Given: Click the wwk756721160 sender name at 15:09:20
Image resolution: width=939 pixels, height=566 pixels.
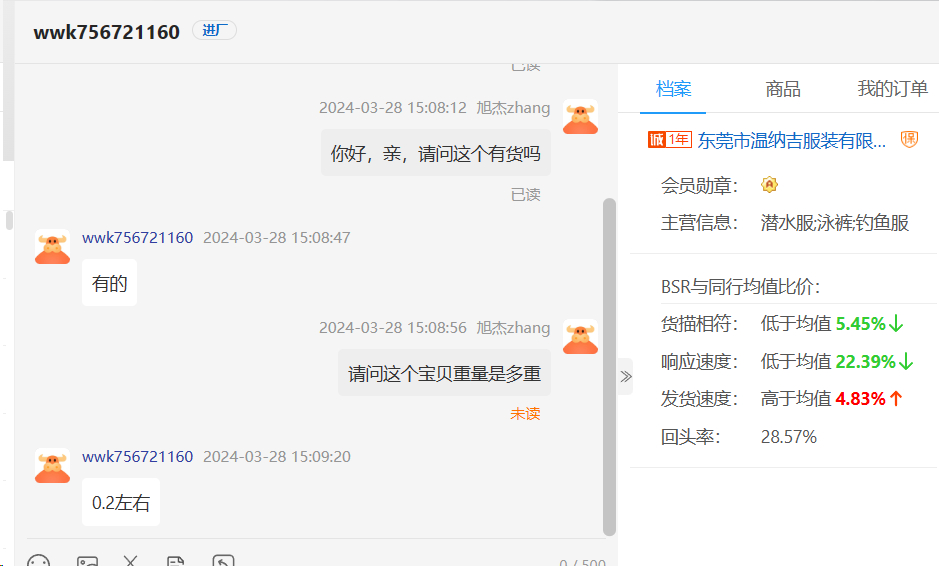Looking at the screenshot, I should coord(138,457).
